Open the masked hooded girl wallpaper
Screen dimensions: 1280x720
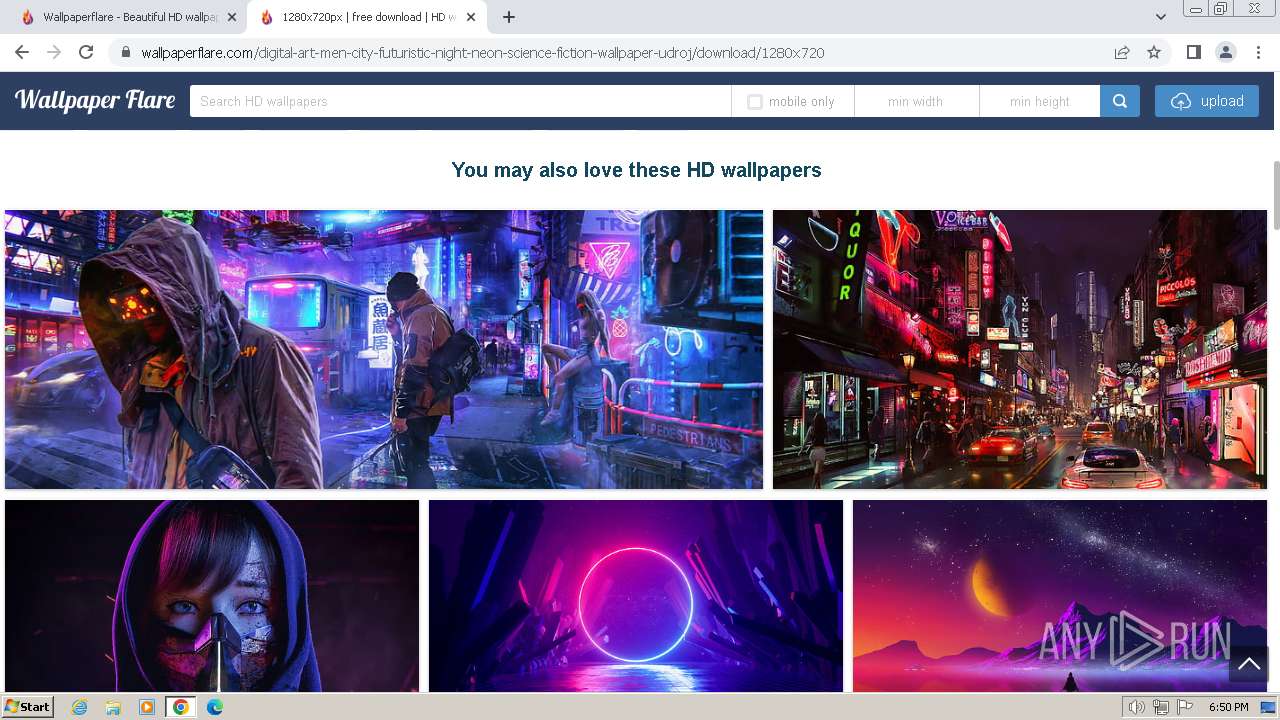tap(212, 596)
